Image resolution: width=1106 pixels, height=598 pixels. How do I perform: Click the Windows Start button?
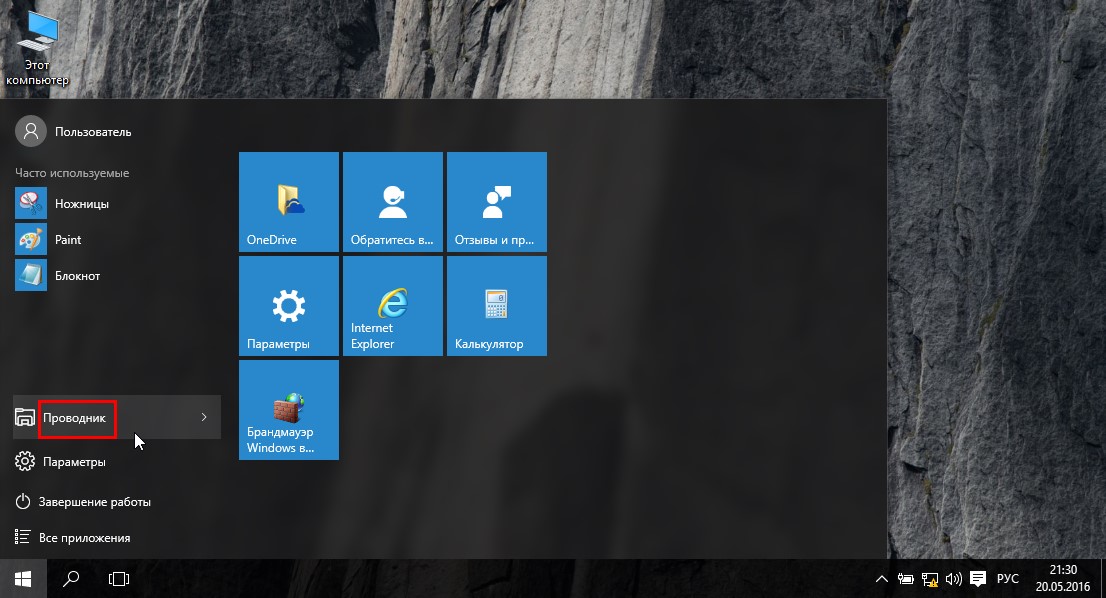(x=23, y=578)
